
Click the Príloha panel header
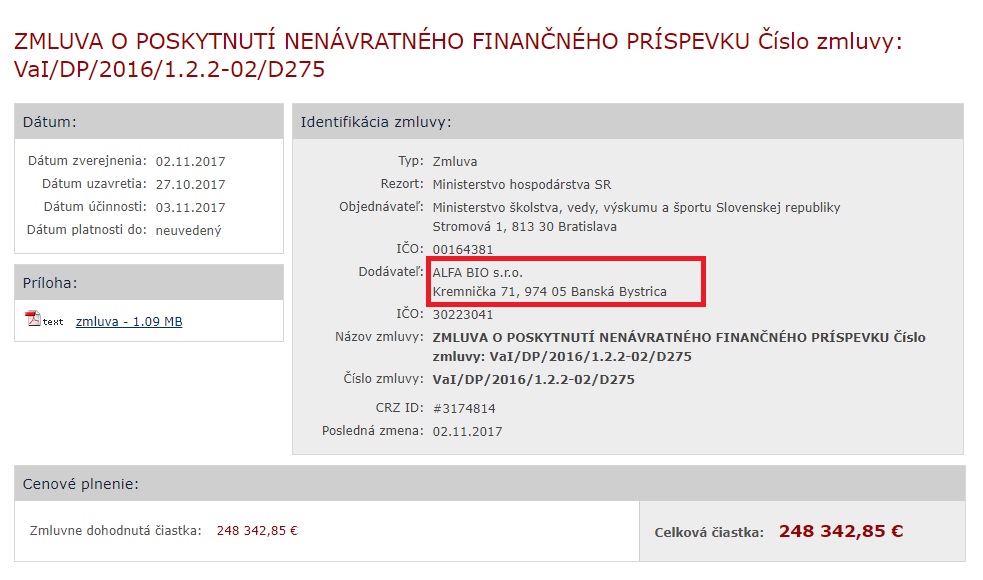tap(149, 283)
